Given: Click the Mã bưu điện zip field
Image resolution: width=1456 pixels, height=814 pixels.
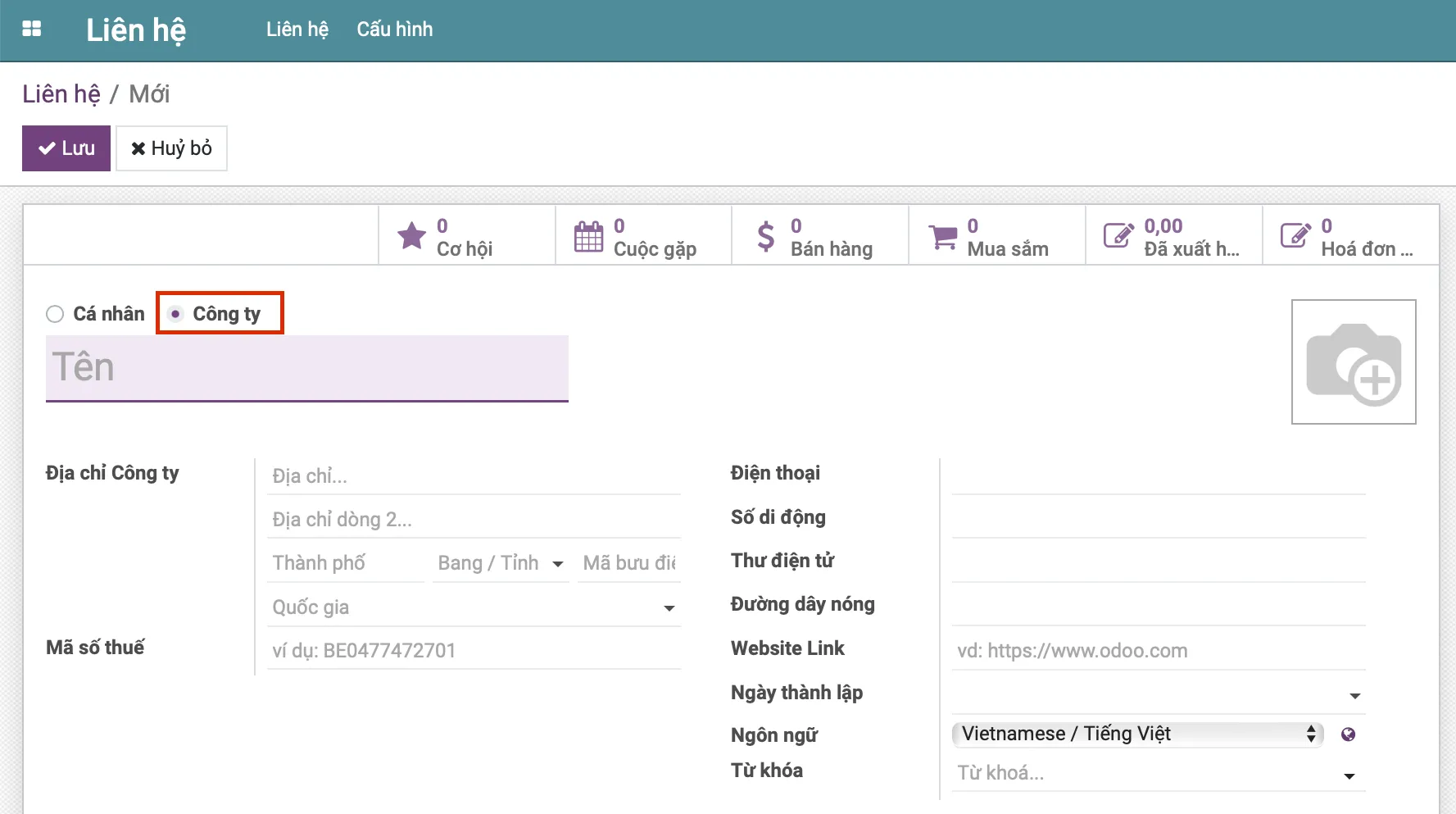Looking at the screenshot, I should 629,563.
